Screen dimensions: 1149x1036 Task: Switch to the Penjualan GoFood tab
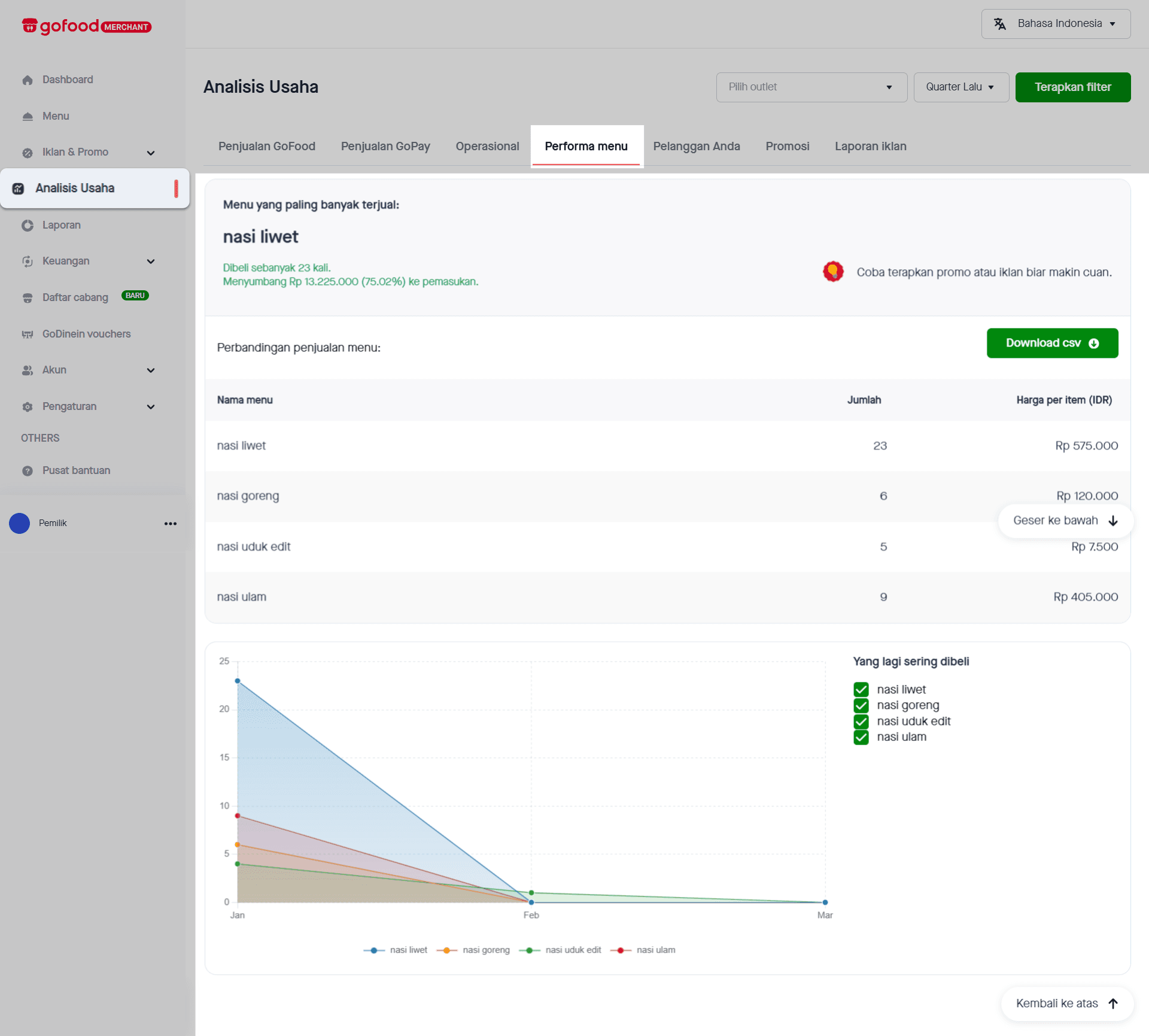(x=267, y=147)
